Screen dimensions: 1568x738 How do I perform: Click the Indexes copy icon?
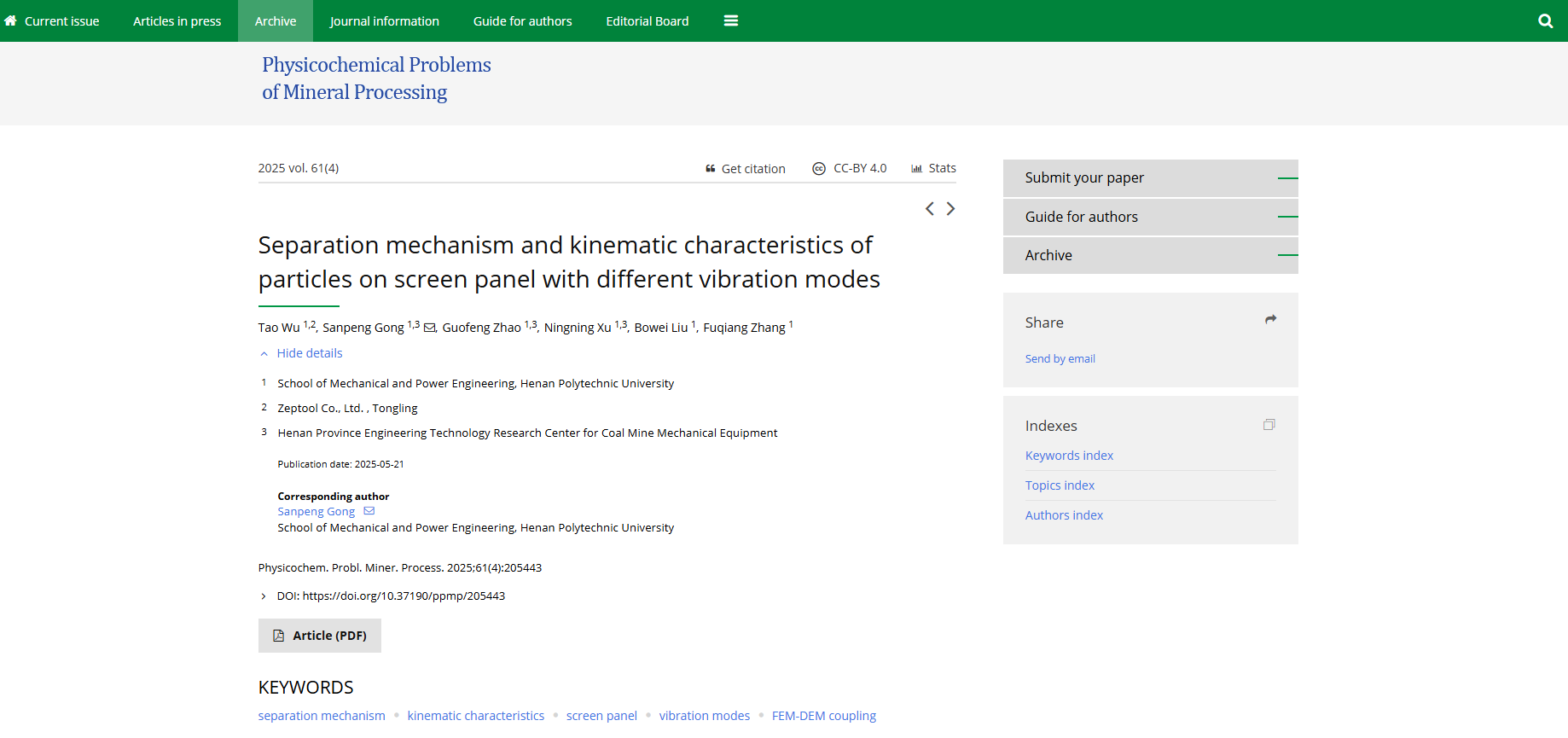[x=1269, y=425]
